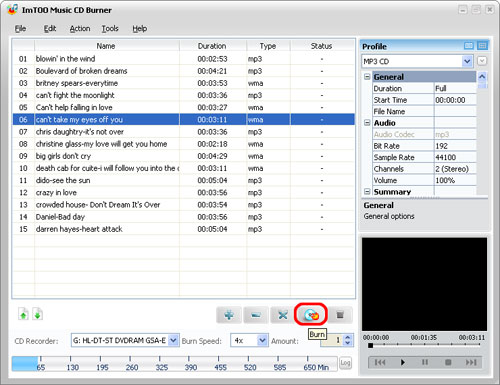Click the small arrow button beside profile dropdown
This screenshot has height=385, width=500.
click(x=482, y=61)
